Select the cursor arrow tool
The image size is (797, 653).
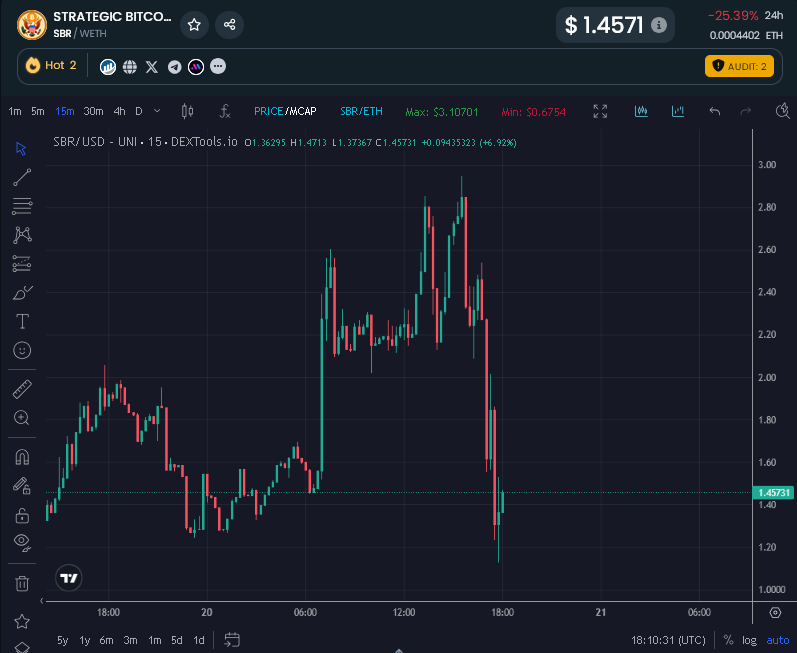(21, 148)
